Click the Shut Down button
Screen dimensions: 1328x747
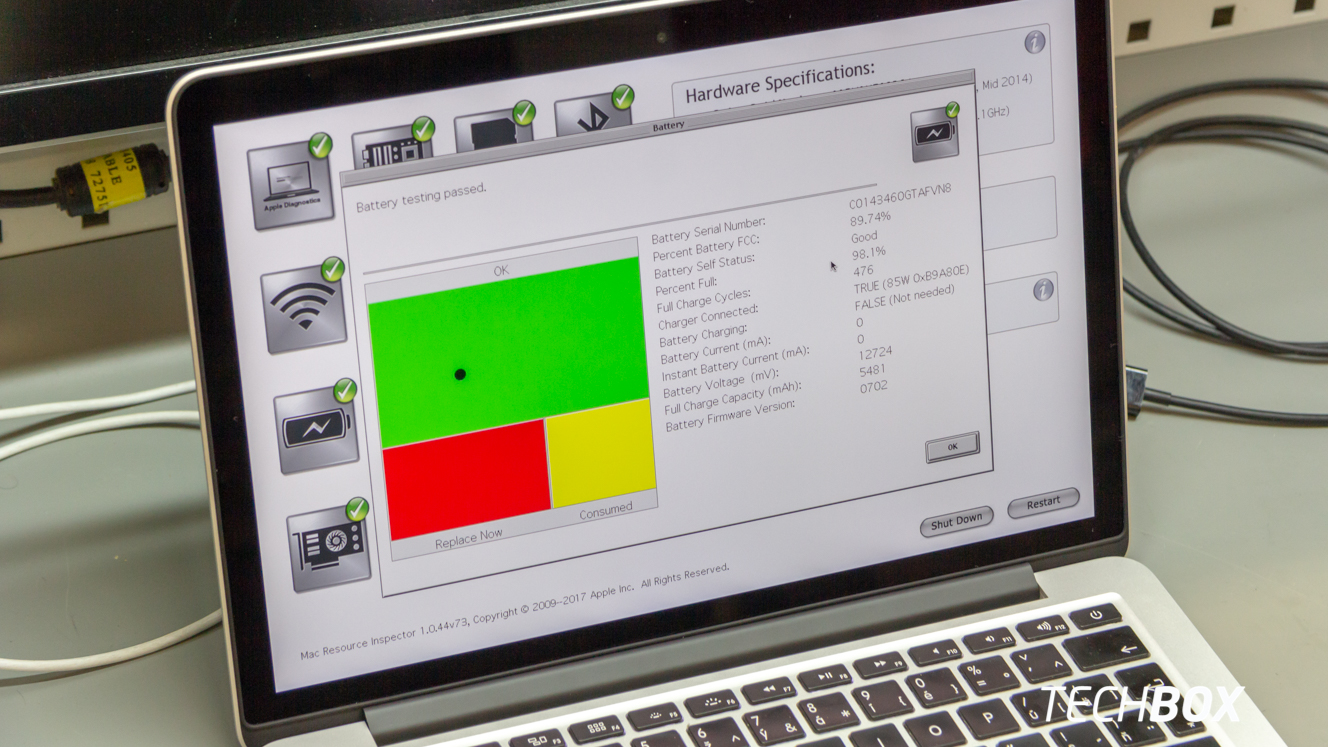pos(957,522)
